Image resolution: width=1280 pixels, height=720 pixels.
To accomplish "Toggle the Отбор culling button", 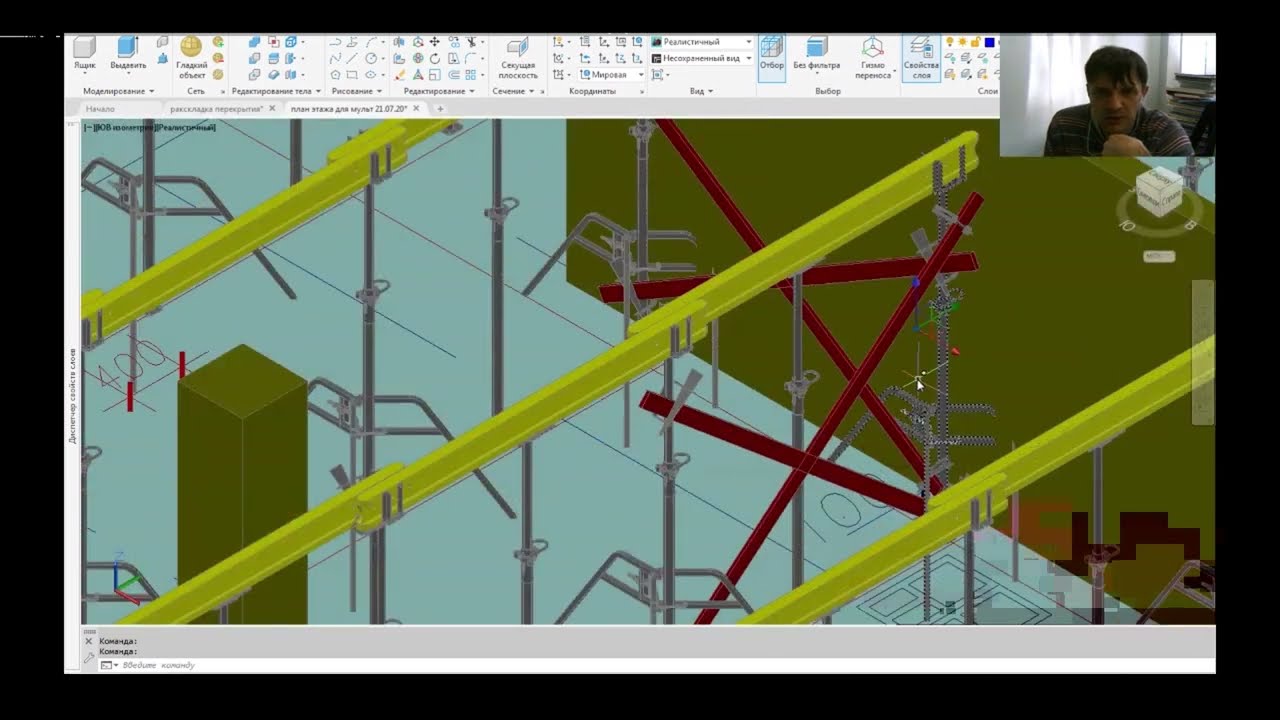I will click(x=771, y=56).
